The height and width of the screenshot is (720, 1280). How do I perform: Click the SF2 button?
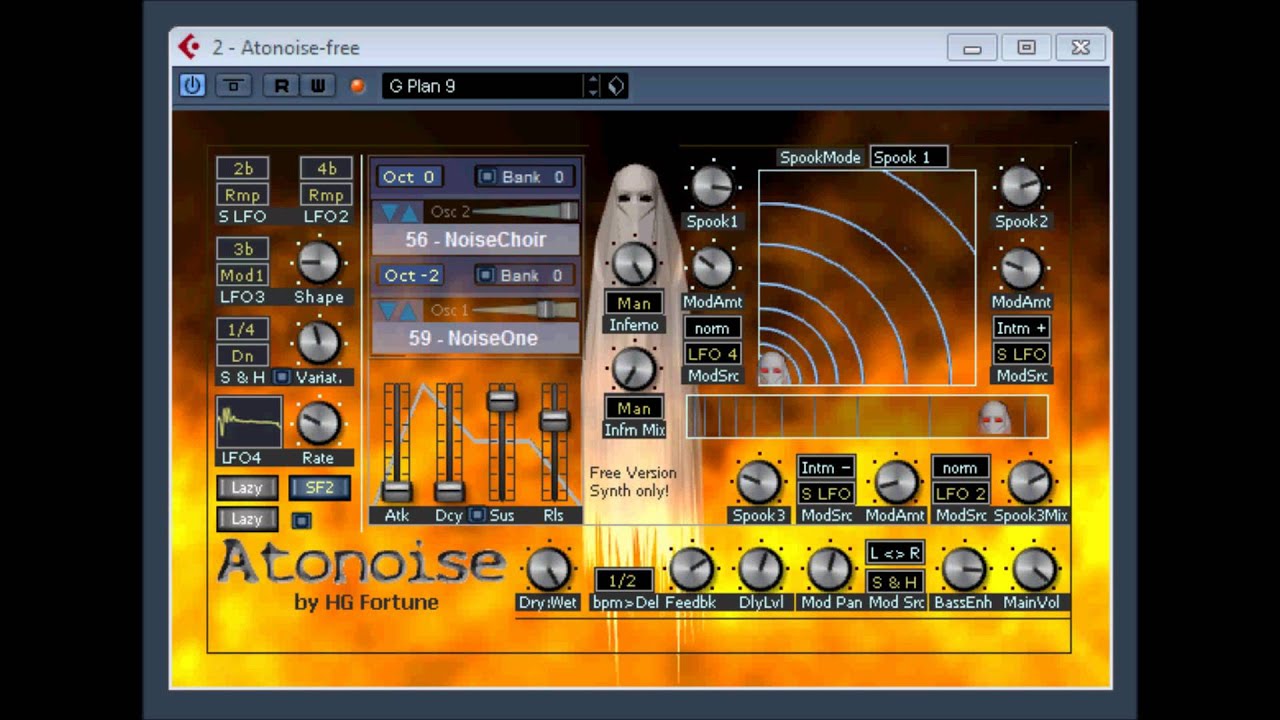coord(320,488)
